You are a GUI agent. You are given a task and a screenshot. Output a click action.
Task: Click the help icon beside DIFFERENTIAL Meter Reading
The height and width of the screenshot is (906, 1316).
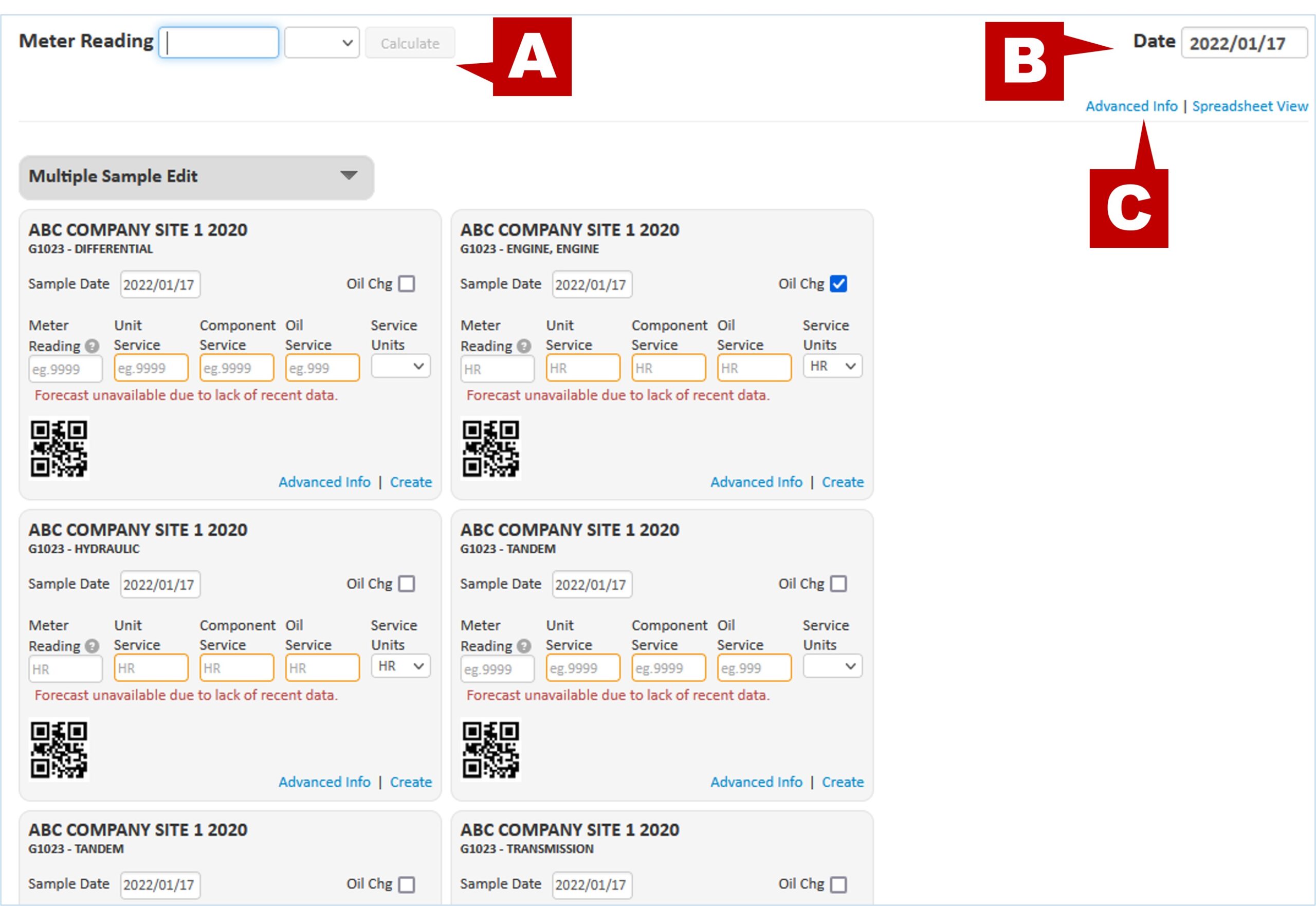tap(92, 346)
